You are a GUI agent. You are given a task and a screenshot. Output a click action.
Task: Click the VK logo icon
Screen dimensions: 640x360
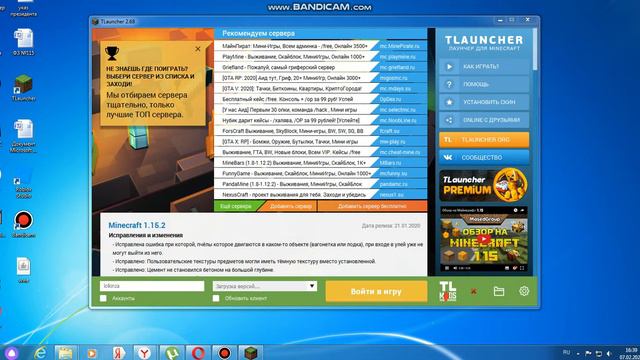click(448, 157)
